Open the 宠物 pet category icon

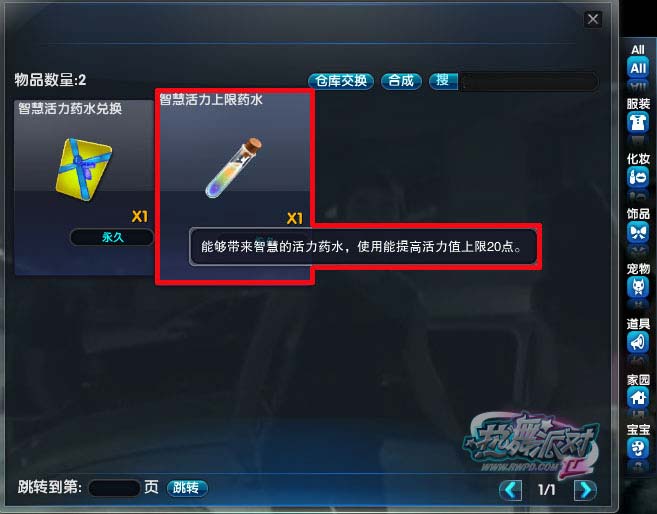pyautogui.click(x=638, y=287)
